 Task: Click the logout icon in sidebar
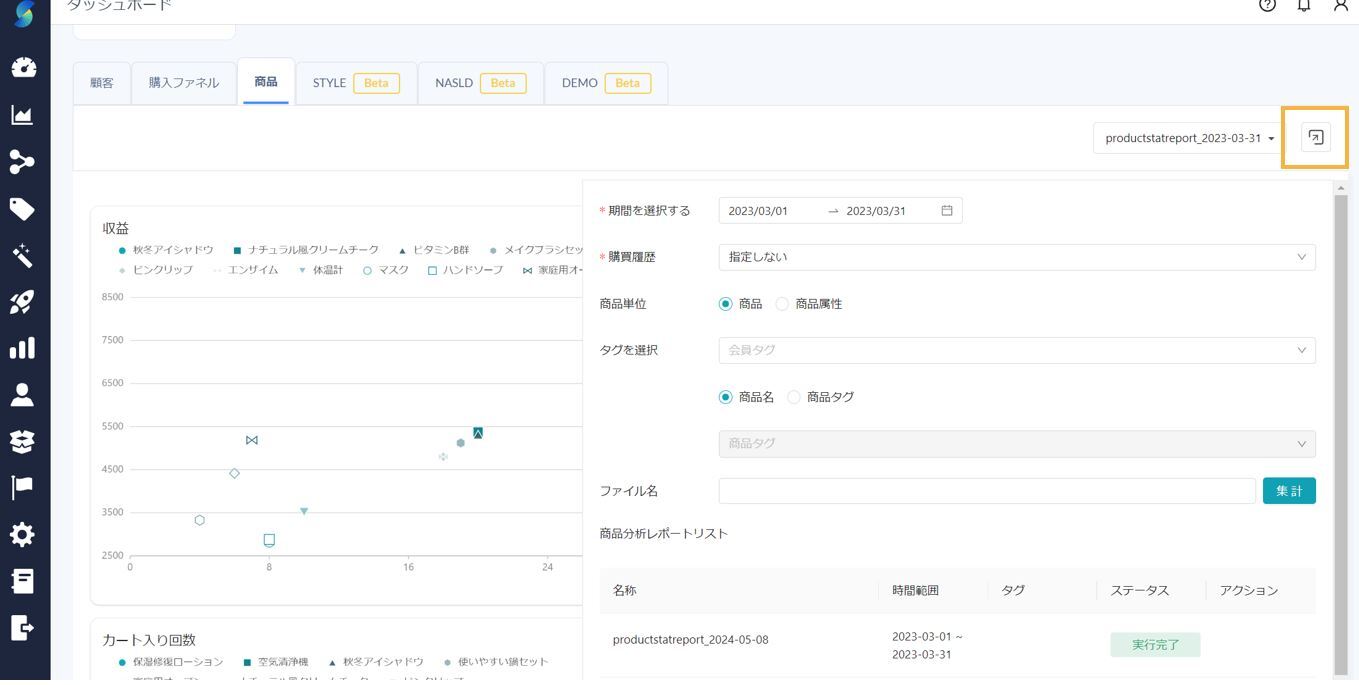coord(22,627)
